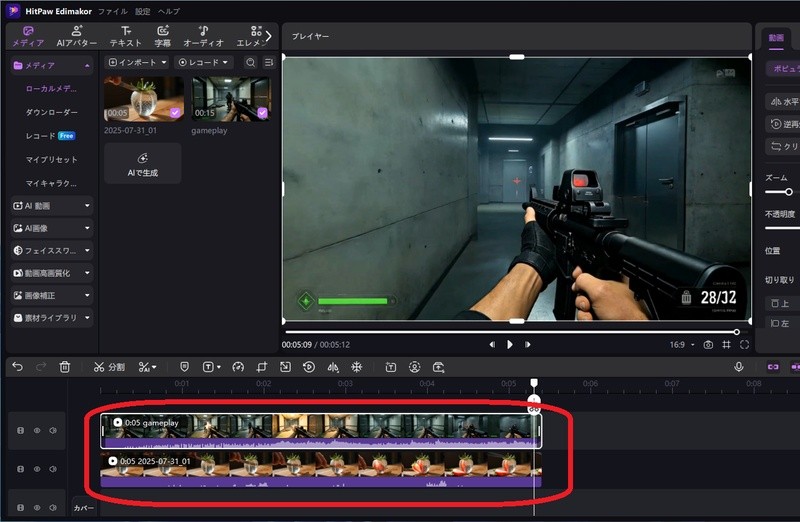Click the export-frame icon after the person icon
The image size is (800, 522).
(438, 367)
